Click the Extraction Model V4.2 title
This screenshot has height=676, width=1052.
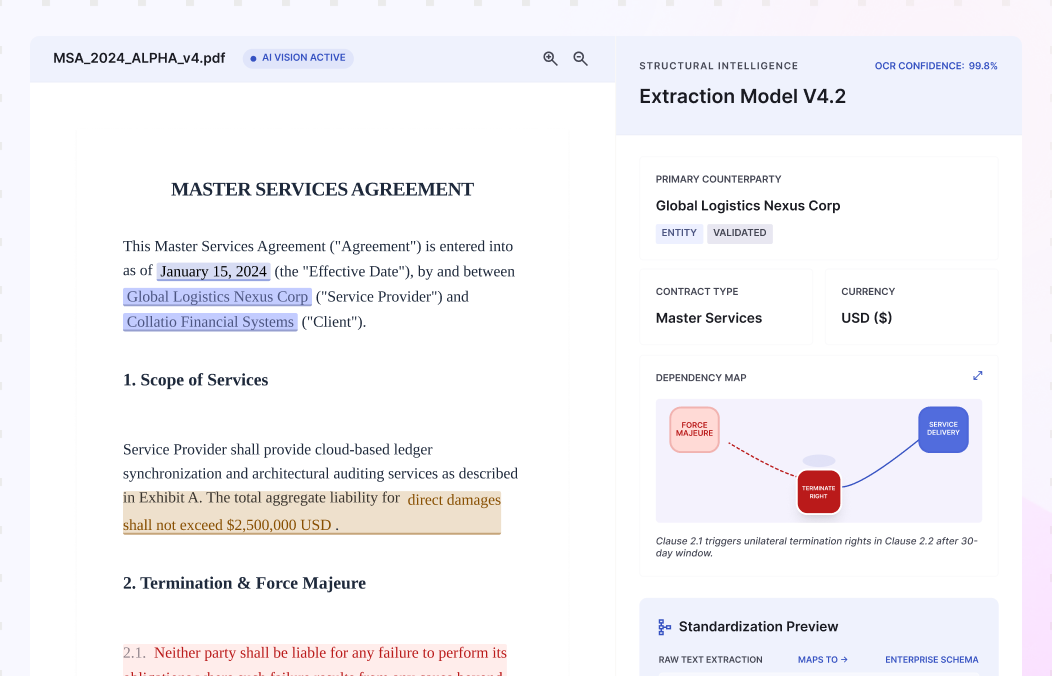tap(742, 97)
